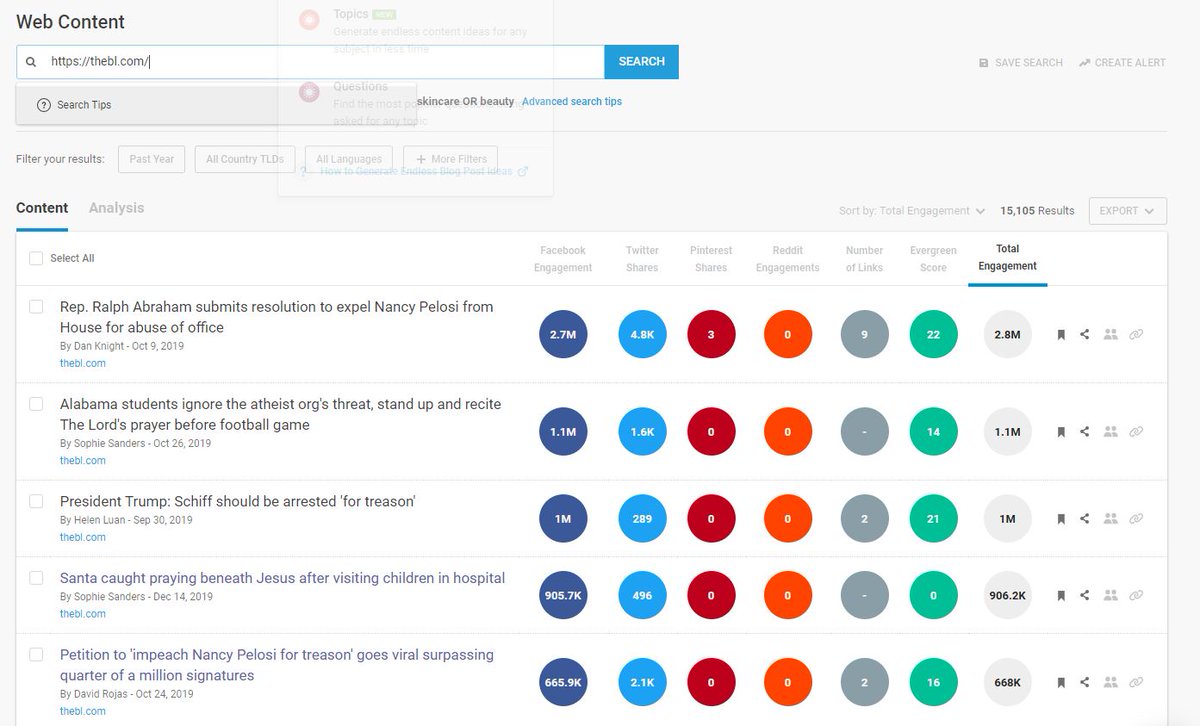Viewport: 1200px width, 726px height.
Task: Sort by Evergreen Score column
Action: 933,259
